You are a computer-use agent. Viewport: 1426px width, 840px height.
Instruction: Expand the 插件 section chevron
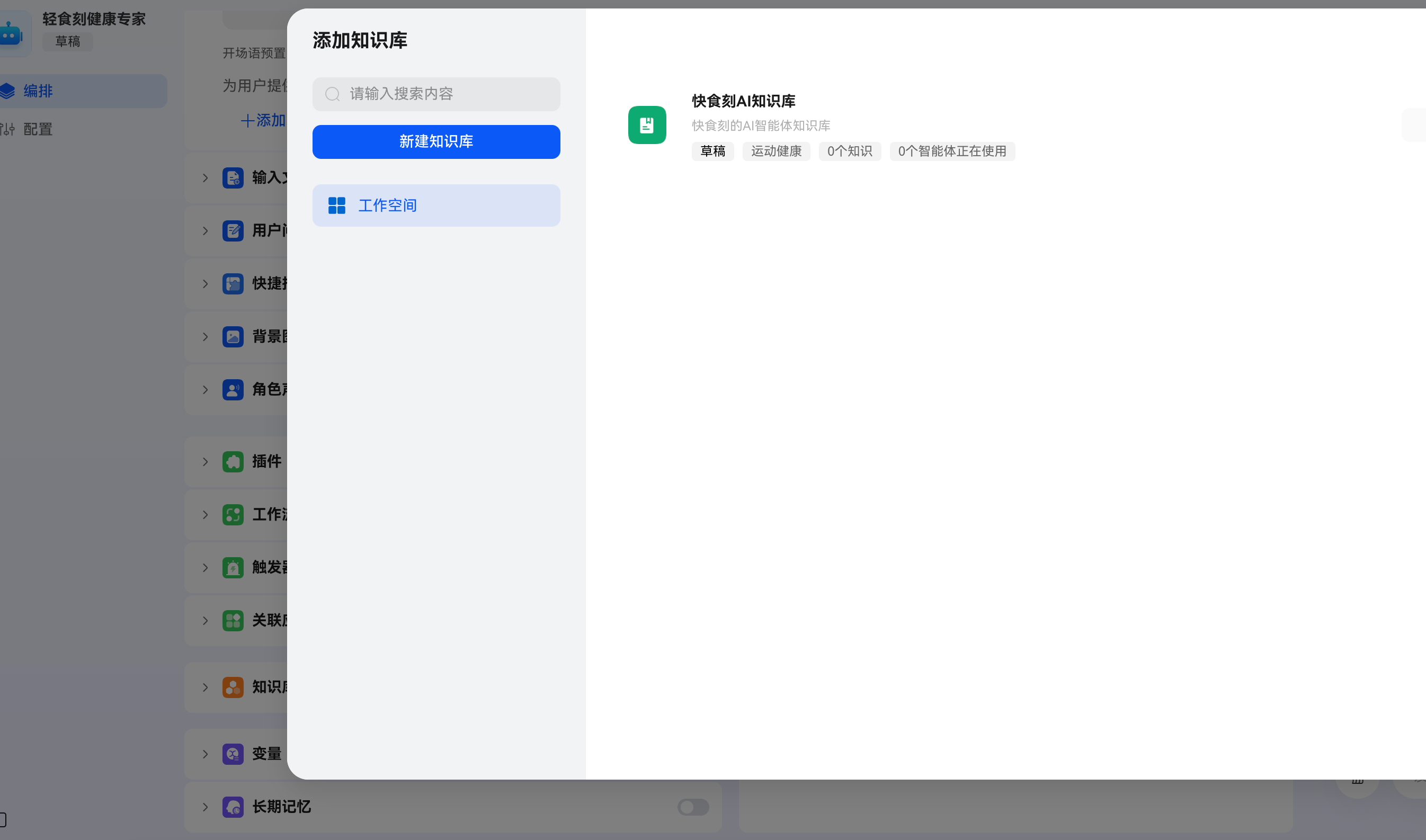tap(205, 461)
